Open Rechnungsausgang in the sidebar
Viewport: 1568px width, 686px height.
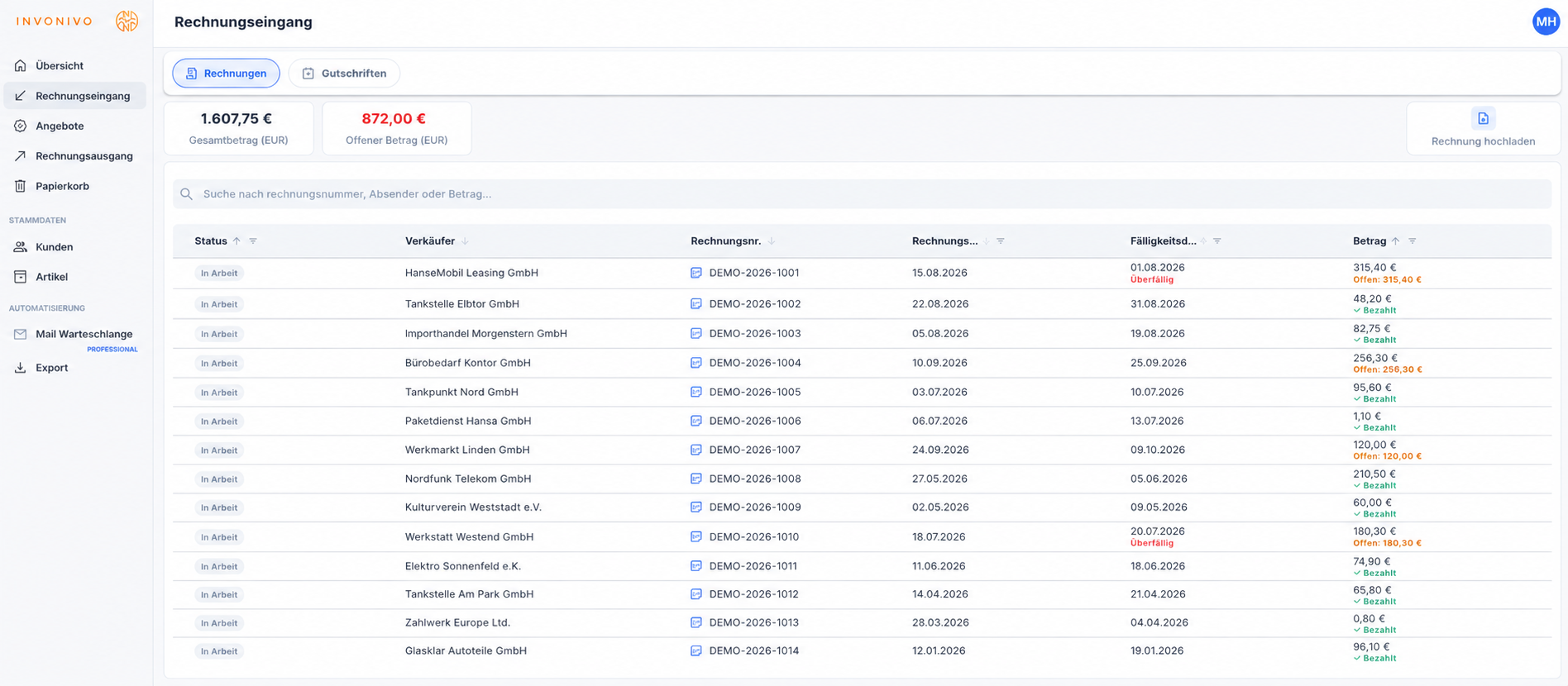[74, 156]
